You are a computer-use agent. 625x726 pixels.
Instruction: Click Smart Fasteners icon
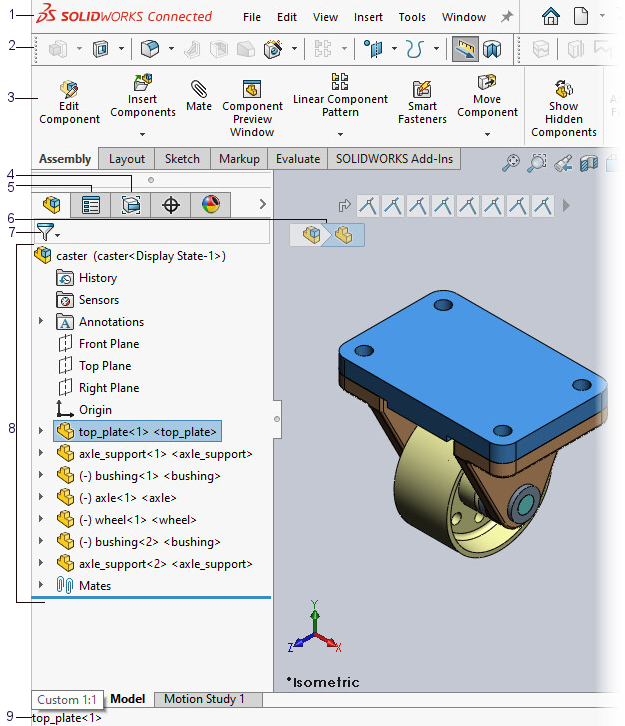(422, 100)
